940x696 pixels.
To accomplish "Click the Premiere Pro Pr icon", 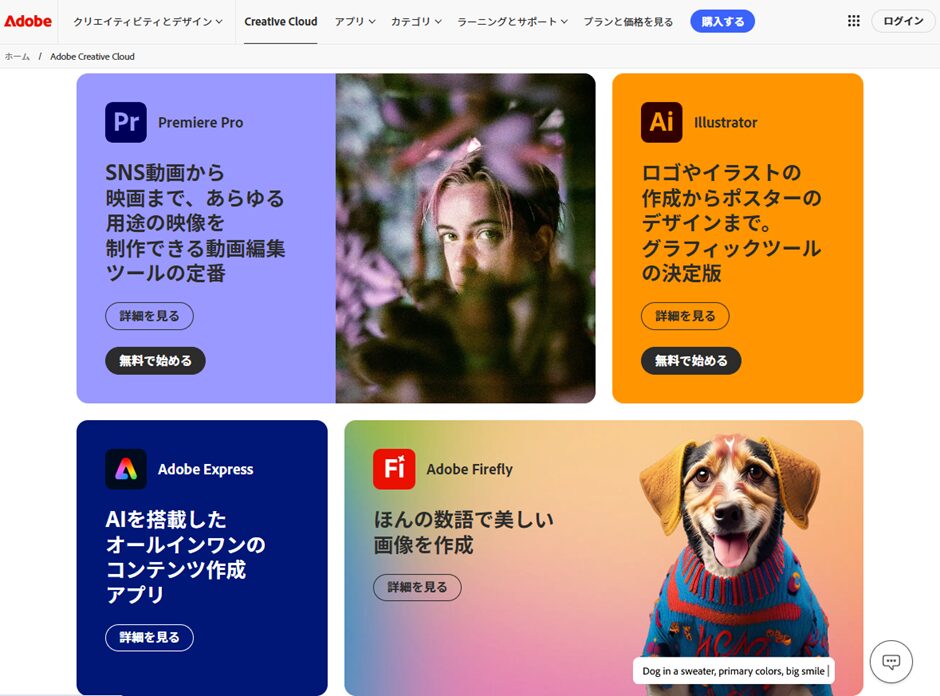I will (126, 122).
